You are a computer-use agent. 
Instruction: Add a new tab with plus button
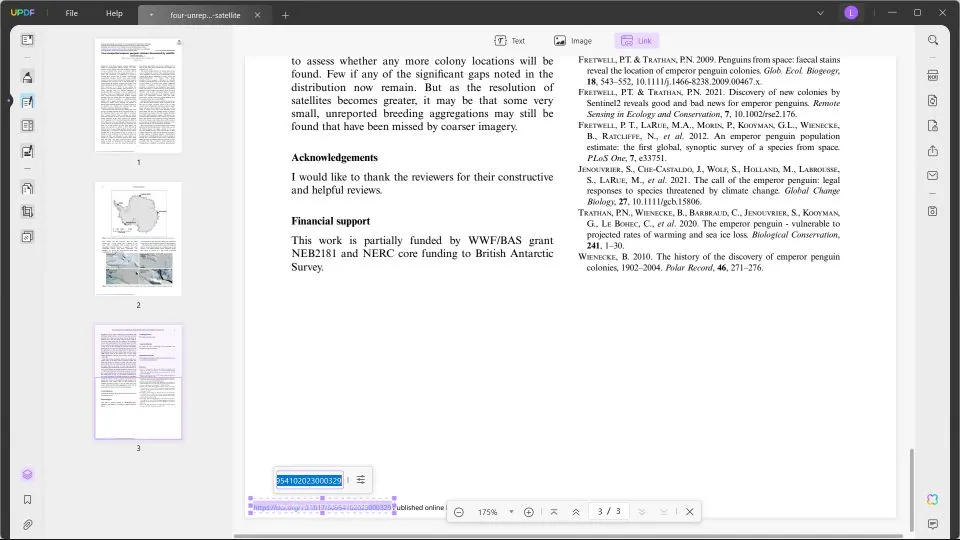285,15
